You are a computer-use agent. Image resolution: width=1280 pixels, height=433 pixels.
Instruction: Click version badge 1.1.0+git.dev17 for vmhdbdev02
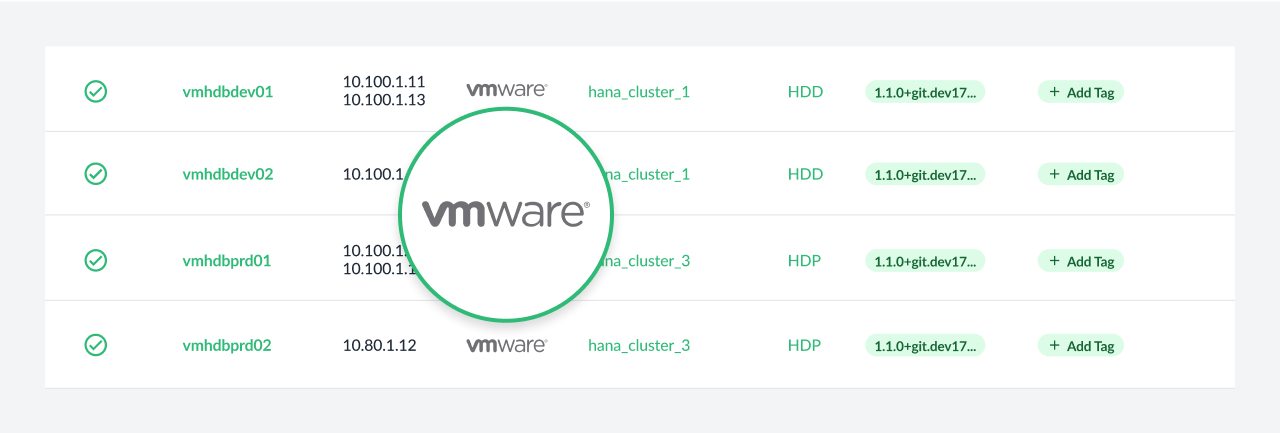point(925,174)
